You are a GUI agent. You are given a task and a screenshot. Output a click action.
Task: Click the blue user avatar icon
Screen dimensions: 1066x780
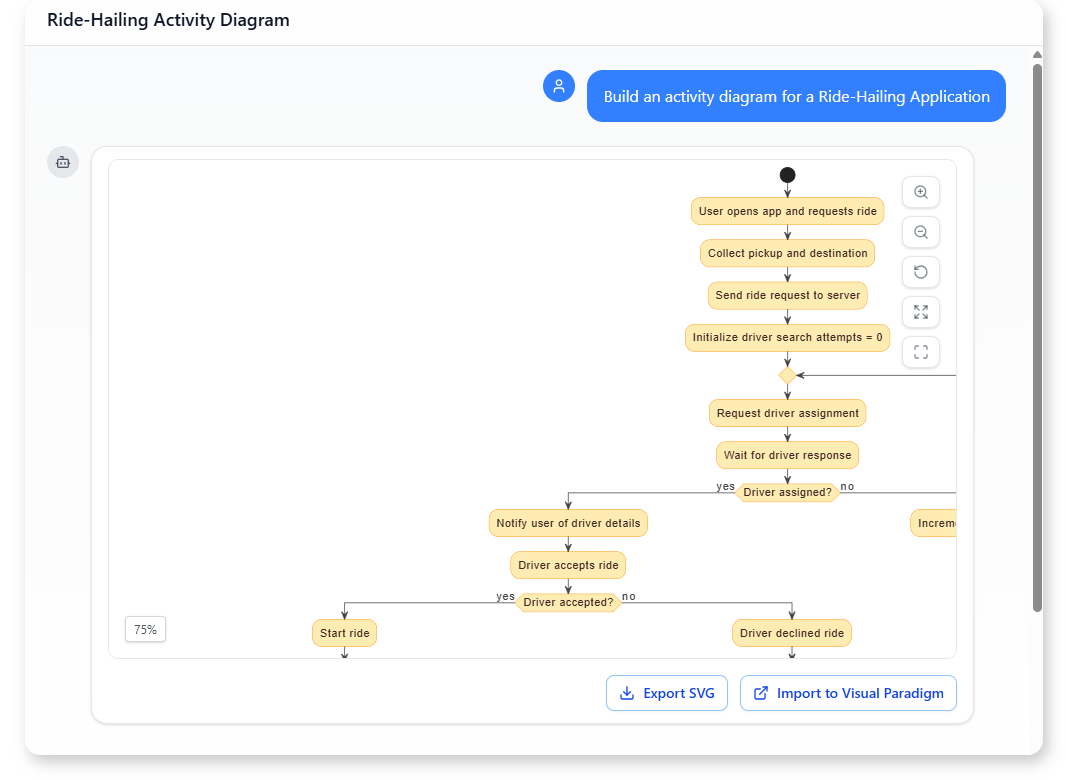(x=559, y=86)
